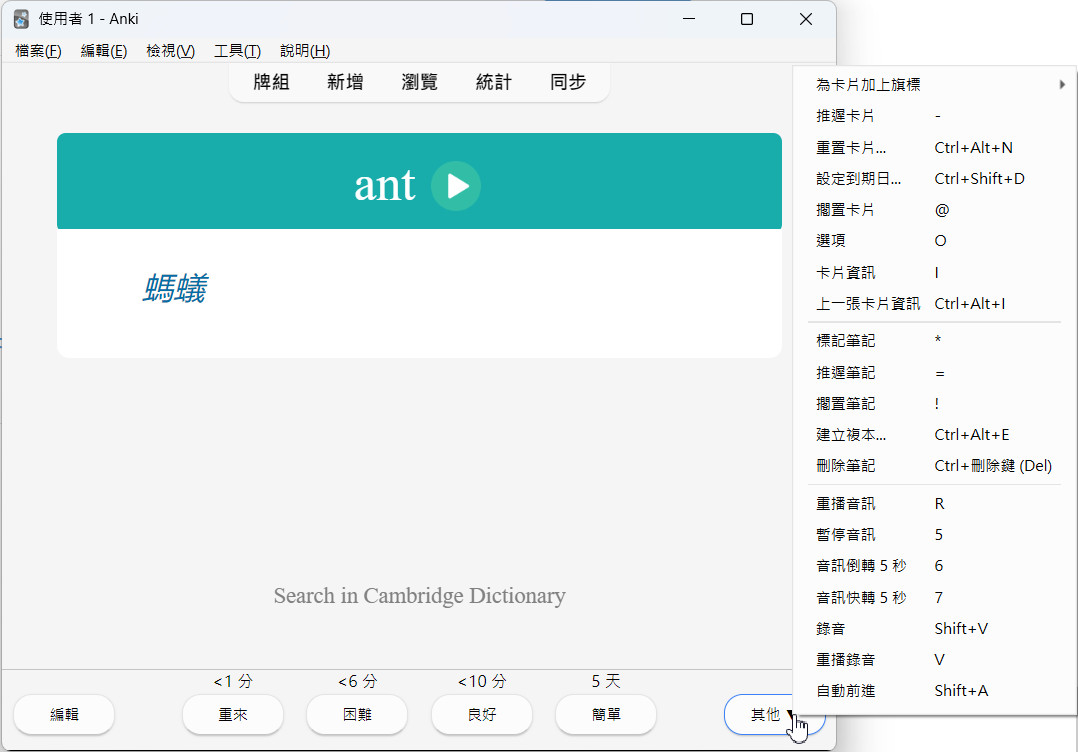1078x752 pixels.
Task: Toggle 自動前進 in the menu
Action: 846,690
